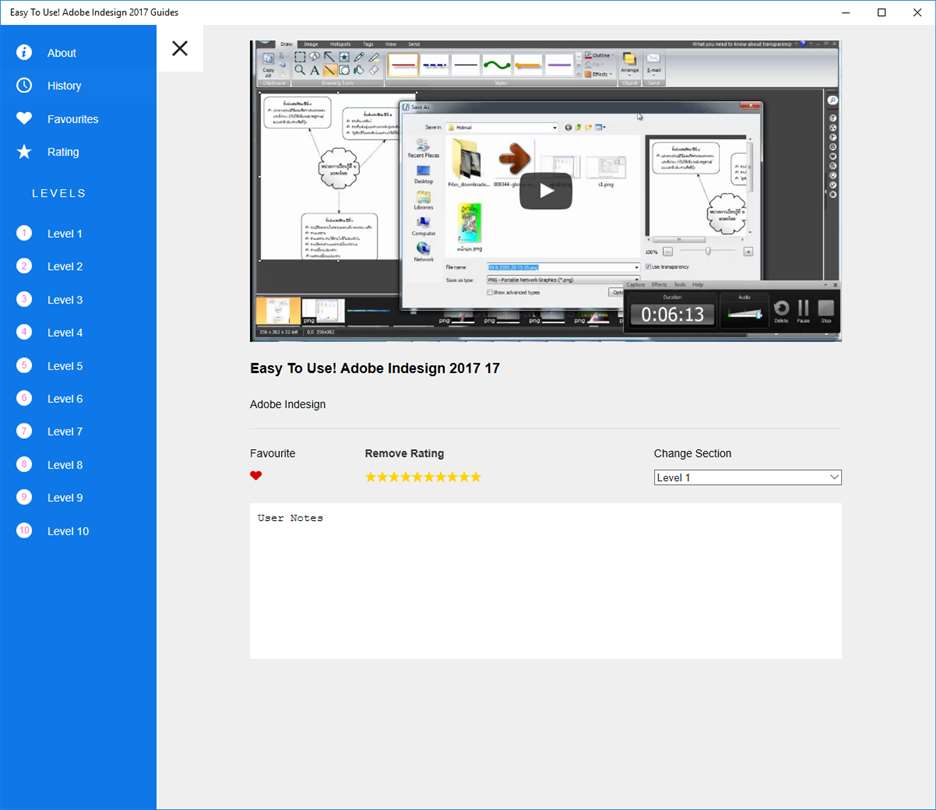The height and width of the screenshot is (810, 936).
Task: Minimize the application window
Action: 845,13
